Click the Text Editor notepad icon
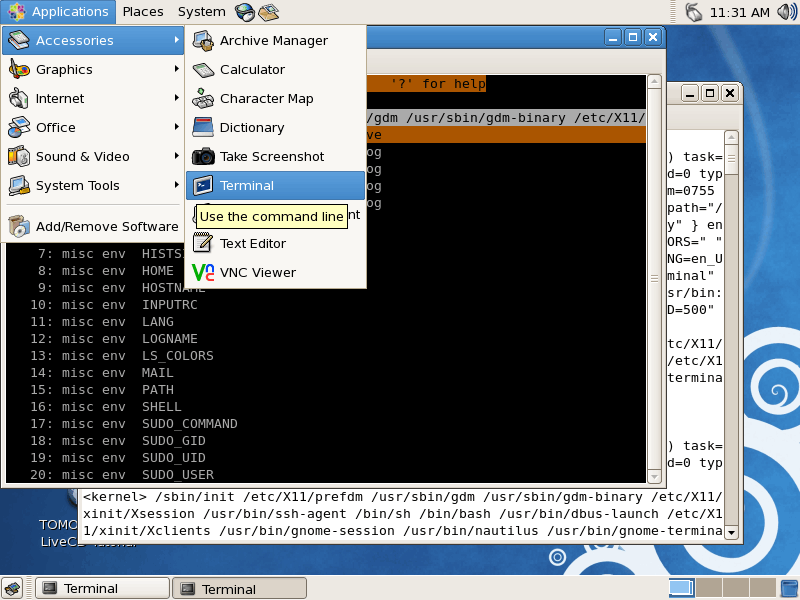Viewport: 800px width, 600px height. point(203,243)
